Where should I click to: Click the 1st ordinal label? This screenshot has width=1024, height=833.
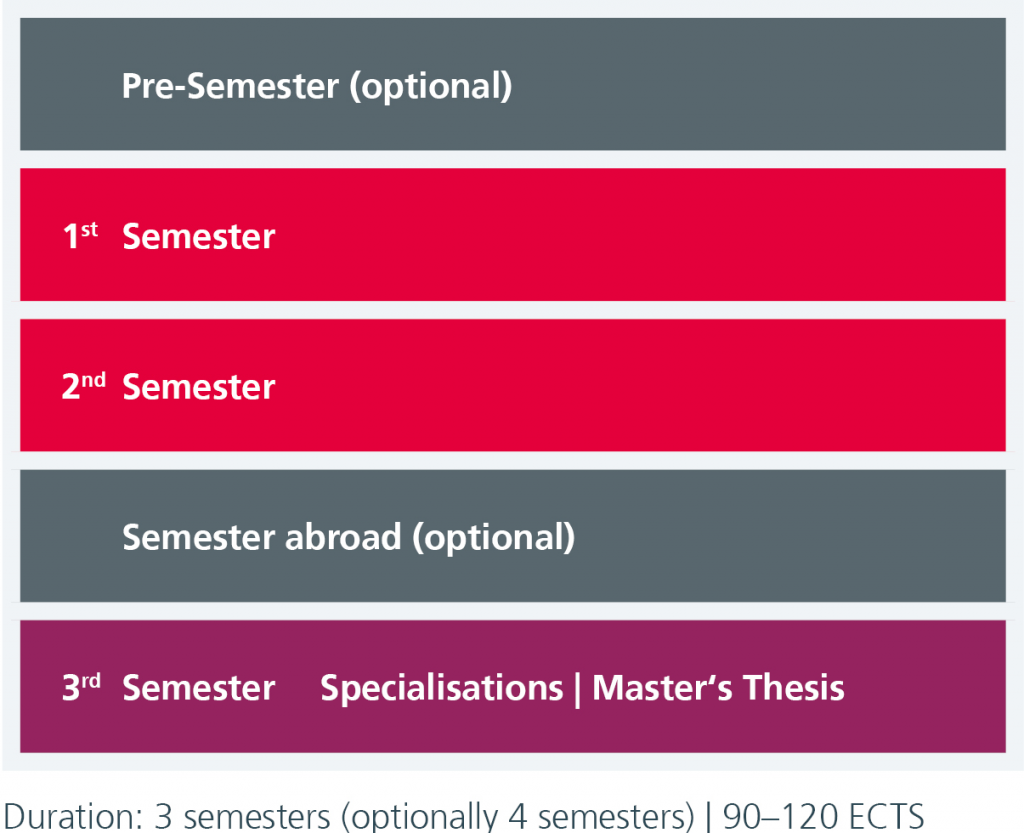[80, 236]
